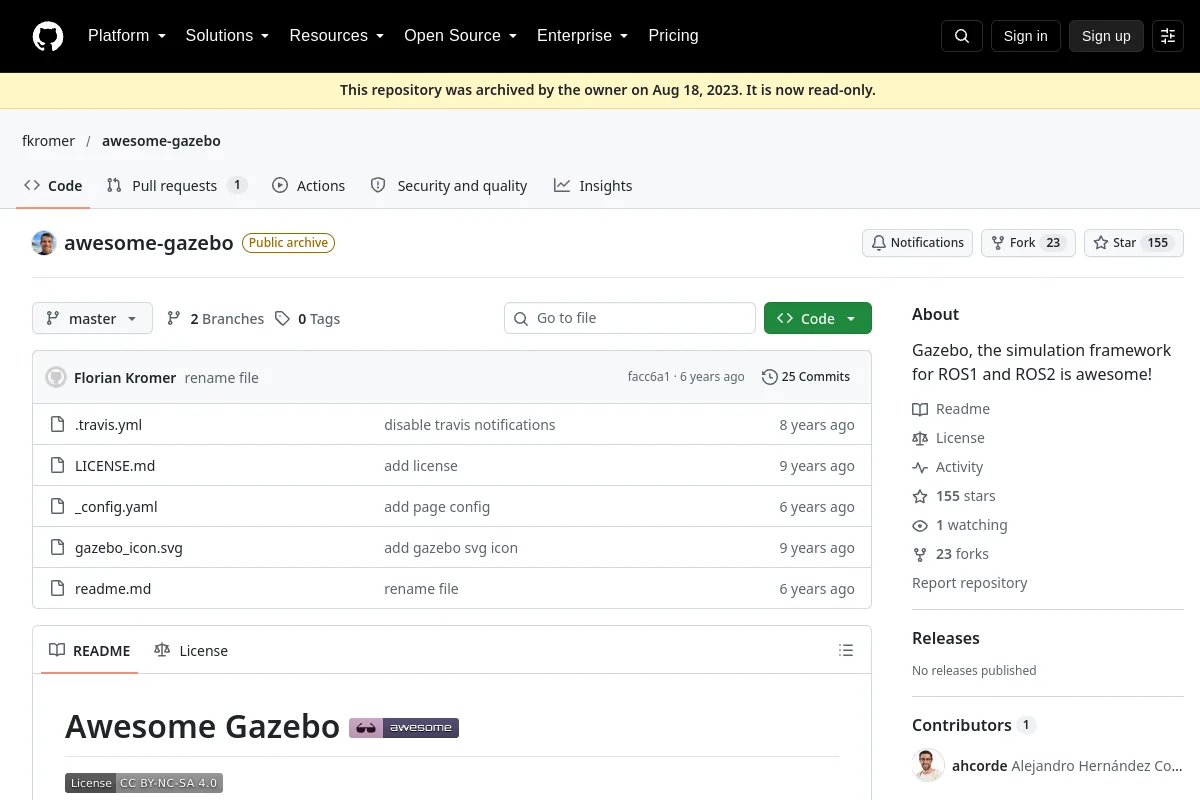
Task: Open appearance settings icon in header
Action: tap(1168, 36)
